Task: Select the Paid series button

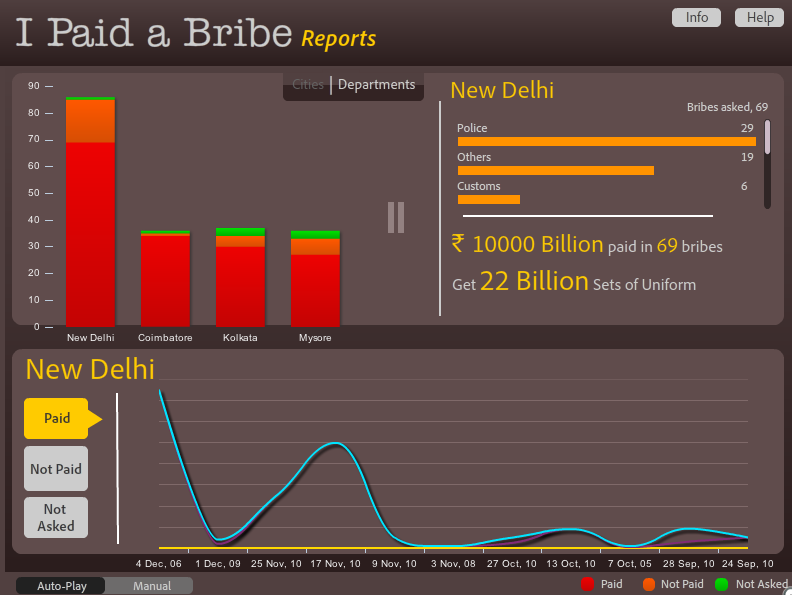Action: (x=57, y=418)
